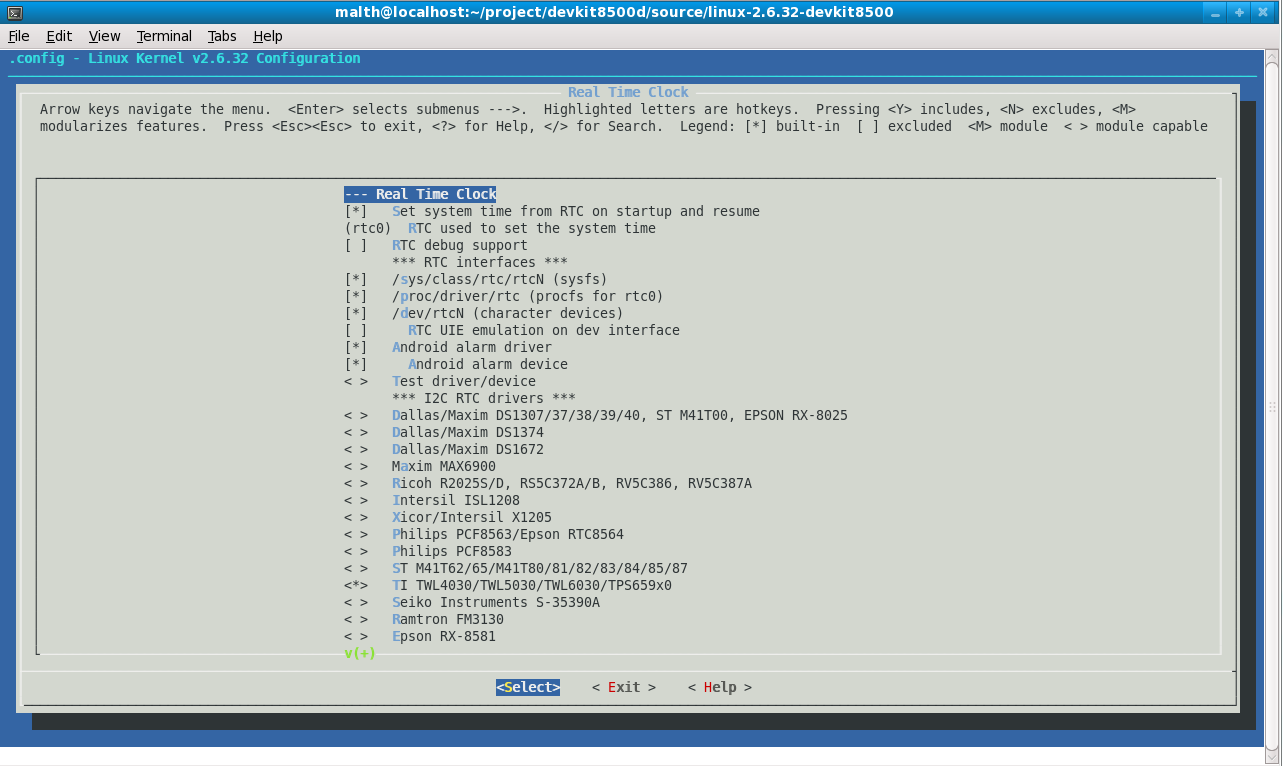1283x766 pixels.
Task: Click the <Select> button
Action: 528,688
